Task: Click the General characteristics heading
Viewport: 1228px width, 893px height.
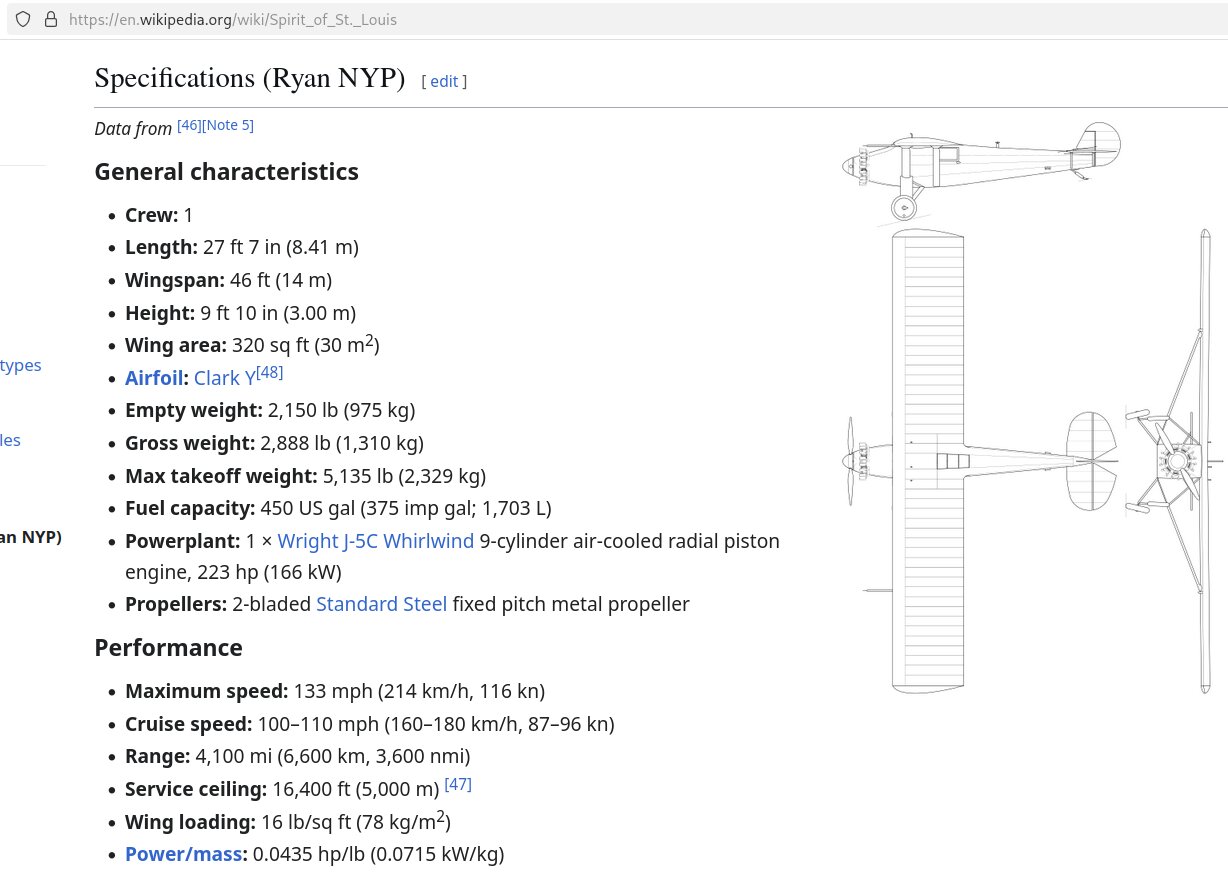Action: [x=226, y=171]
